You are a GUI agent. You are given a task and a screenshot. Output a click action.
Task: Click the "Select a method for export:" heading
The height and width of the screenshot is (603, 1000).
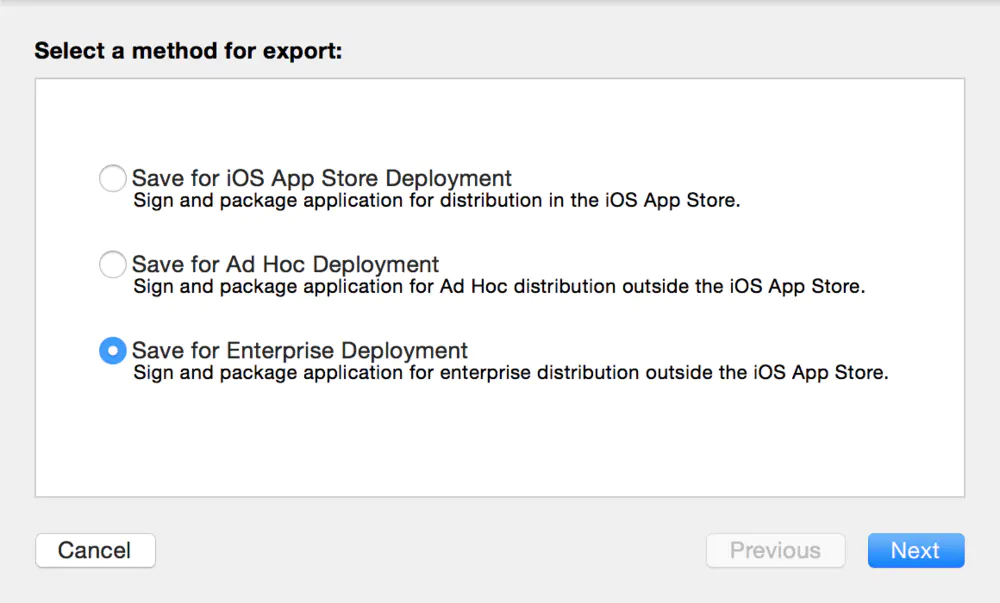(x=188, y=51)
